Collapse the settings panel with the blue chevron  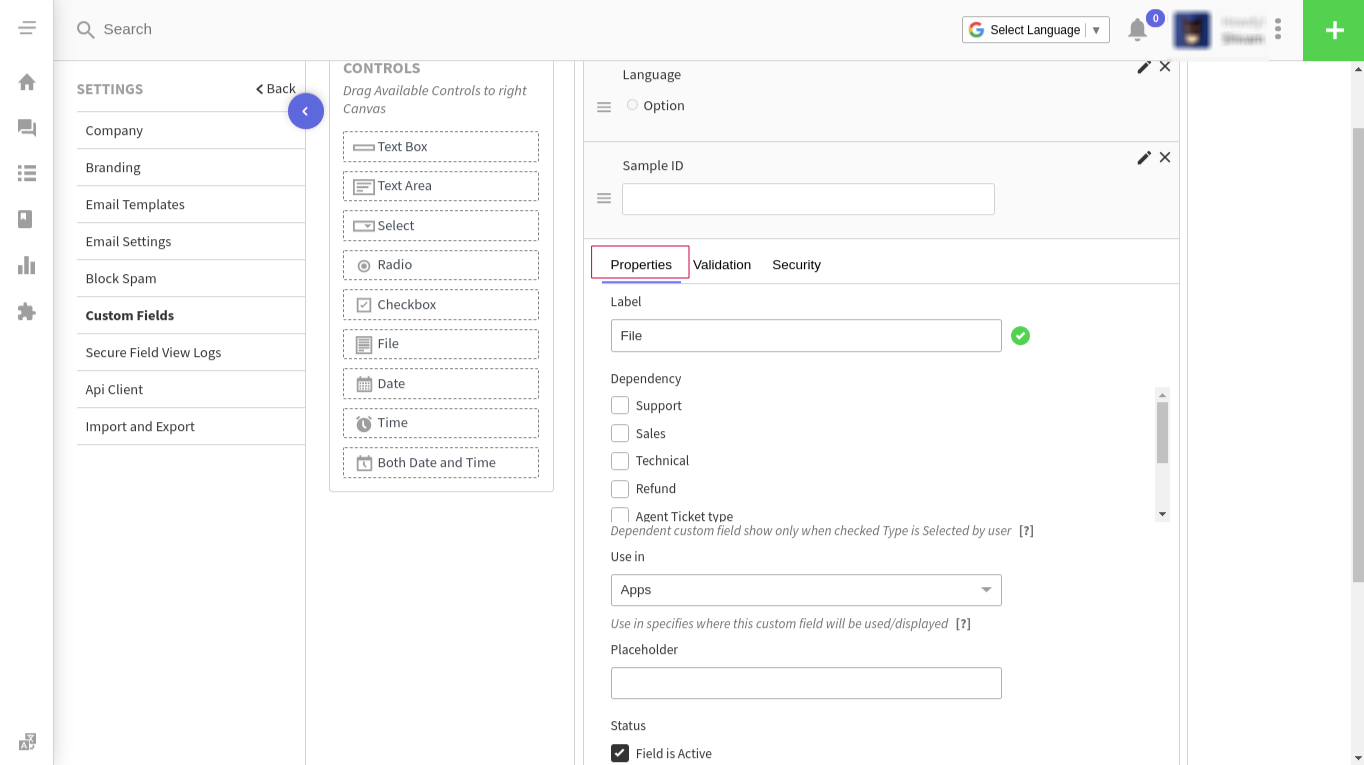click(306, 111)
